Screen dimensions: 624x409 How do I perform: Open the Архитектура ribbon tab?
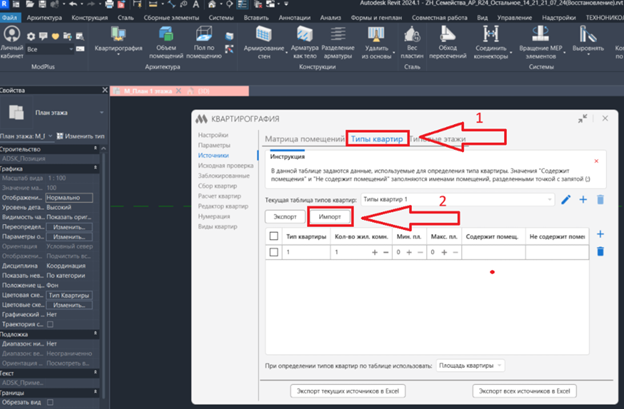pos(44,18)
